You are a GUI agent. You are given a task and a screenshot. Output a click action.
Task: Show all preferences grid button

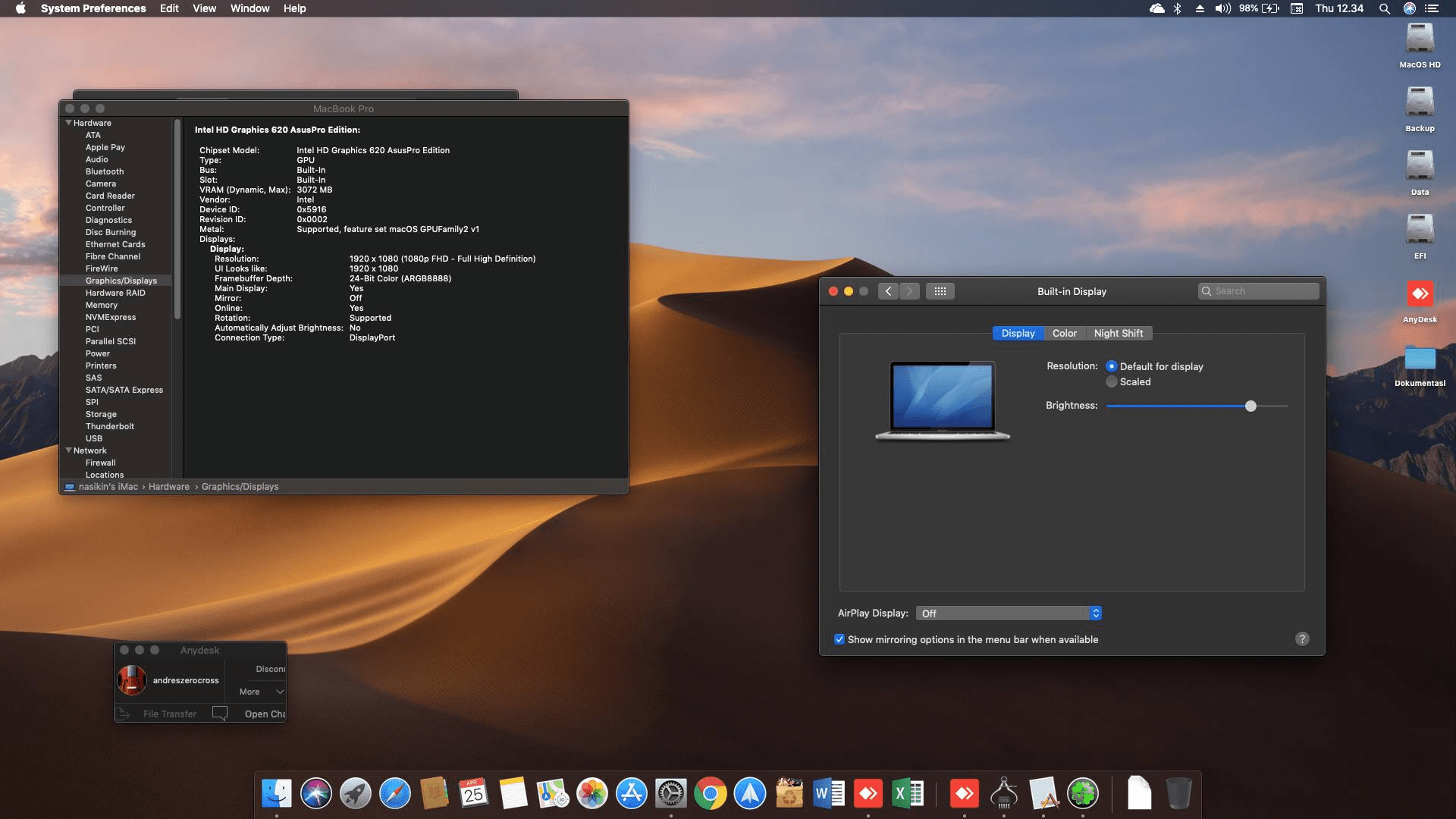(940, 291)
